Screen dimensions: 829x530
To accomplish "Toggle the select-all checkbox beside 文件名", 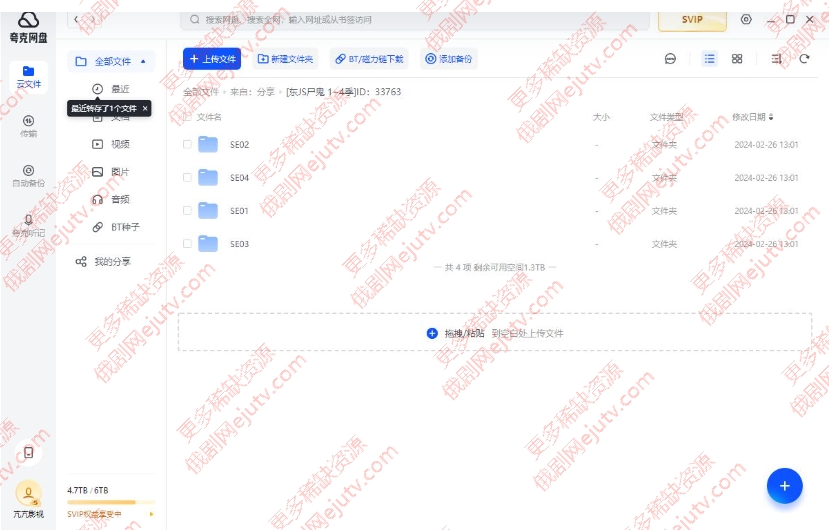I will [187, 117].
